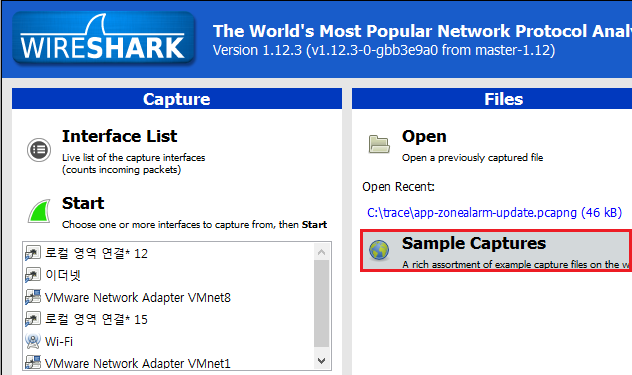Screen dimensions: 632x375
Task: Click 'Choose one or more interfaces' text
Action: coord(194,225)
